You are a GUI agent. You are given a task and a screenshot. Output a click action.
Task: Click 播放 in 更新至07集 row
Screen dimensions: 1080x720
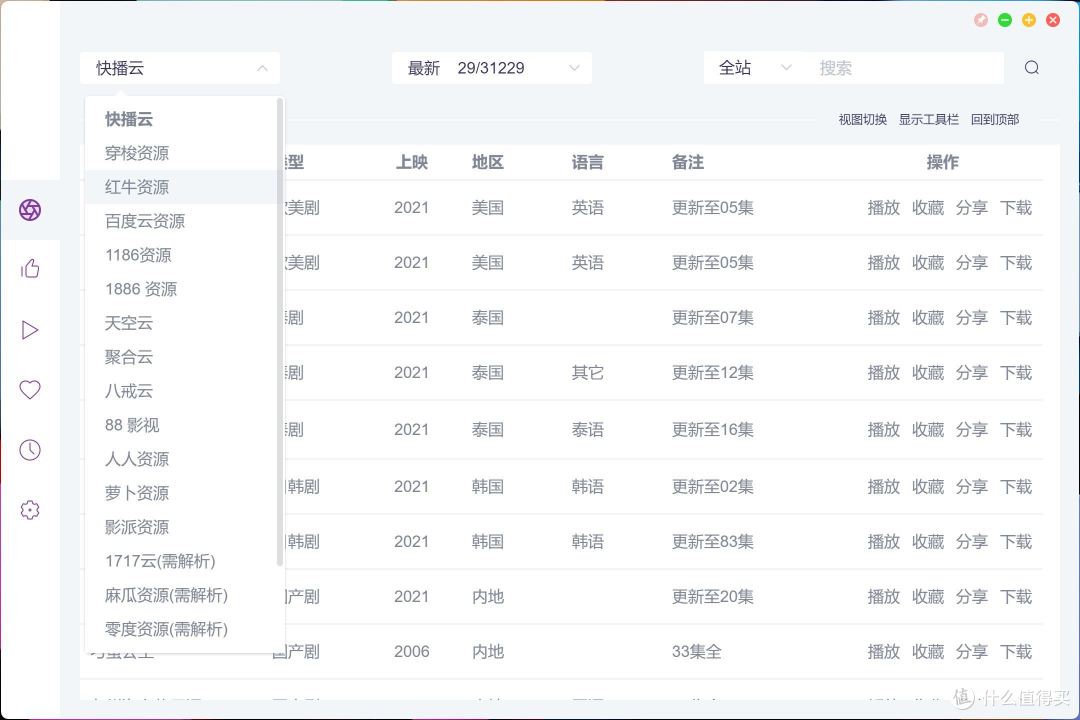pos(884,318)
